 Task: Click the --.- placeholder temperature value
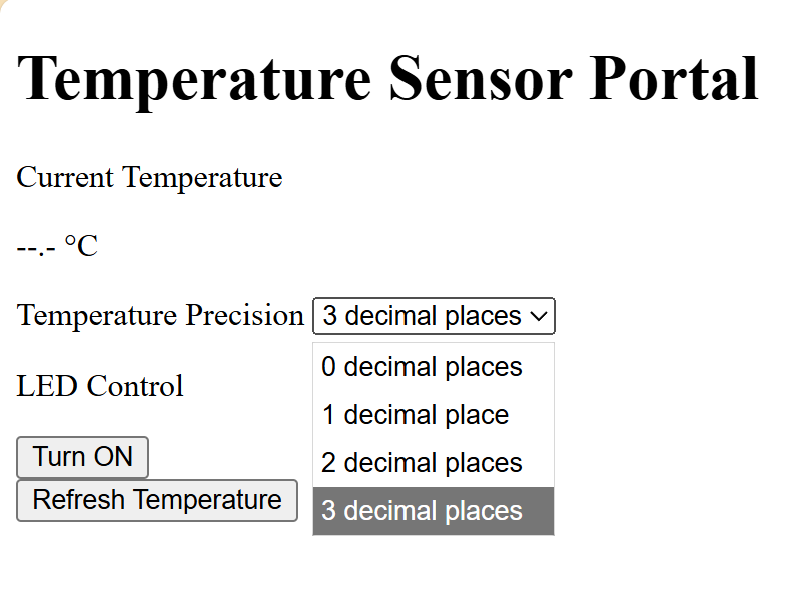(36, 246)
